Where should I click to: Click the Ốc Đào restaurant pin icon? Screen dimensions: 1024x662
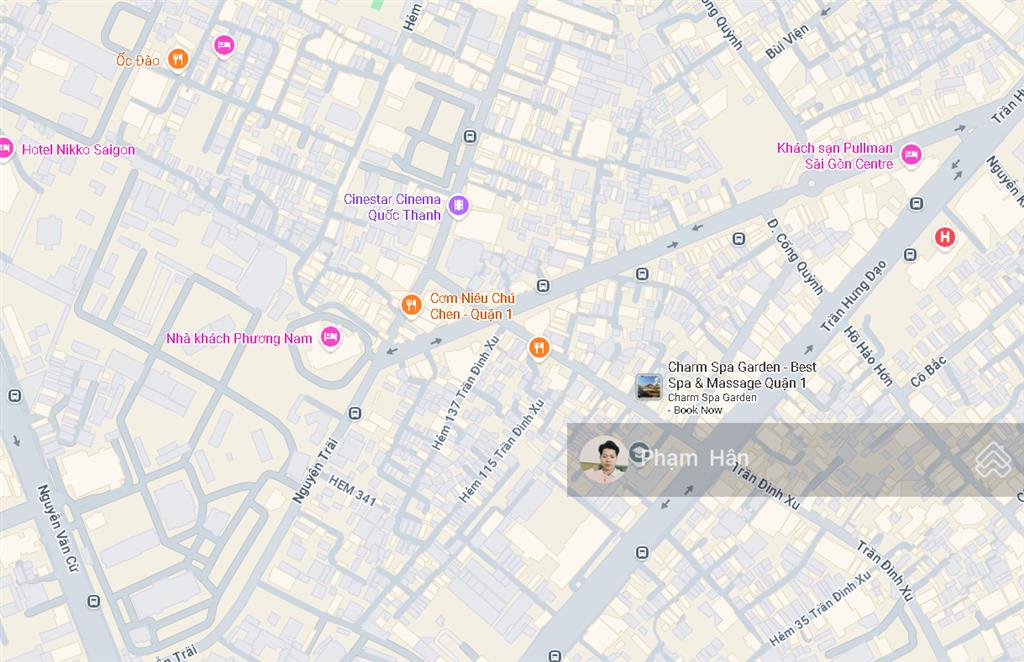tap(178, 59)
